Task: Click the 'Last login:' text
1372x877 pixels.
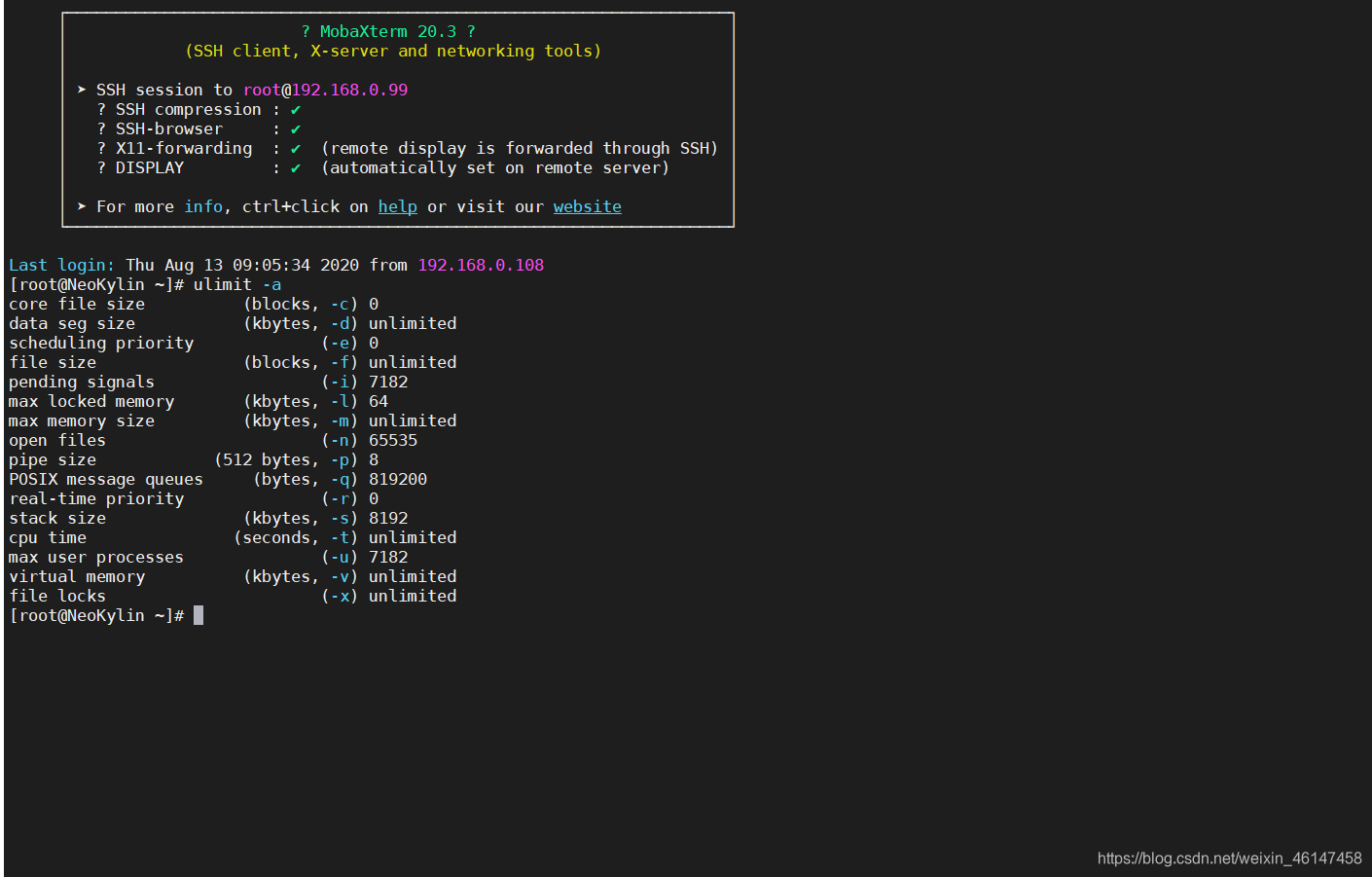Action: 61,265
